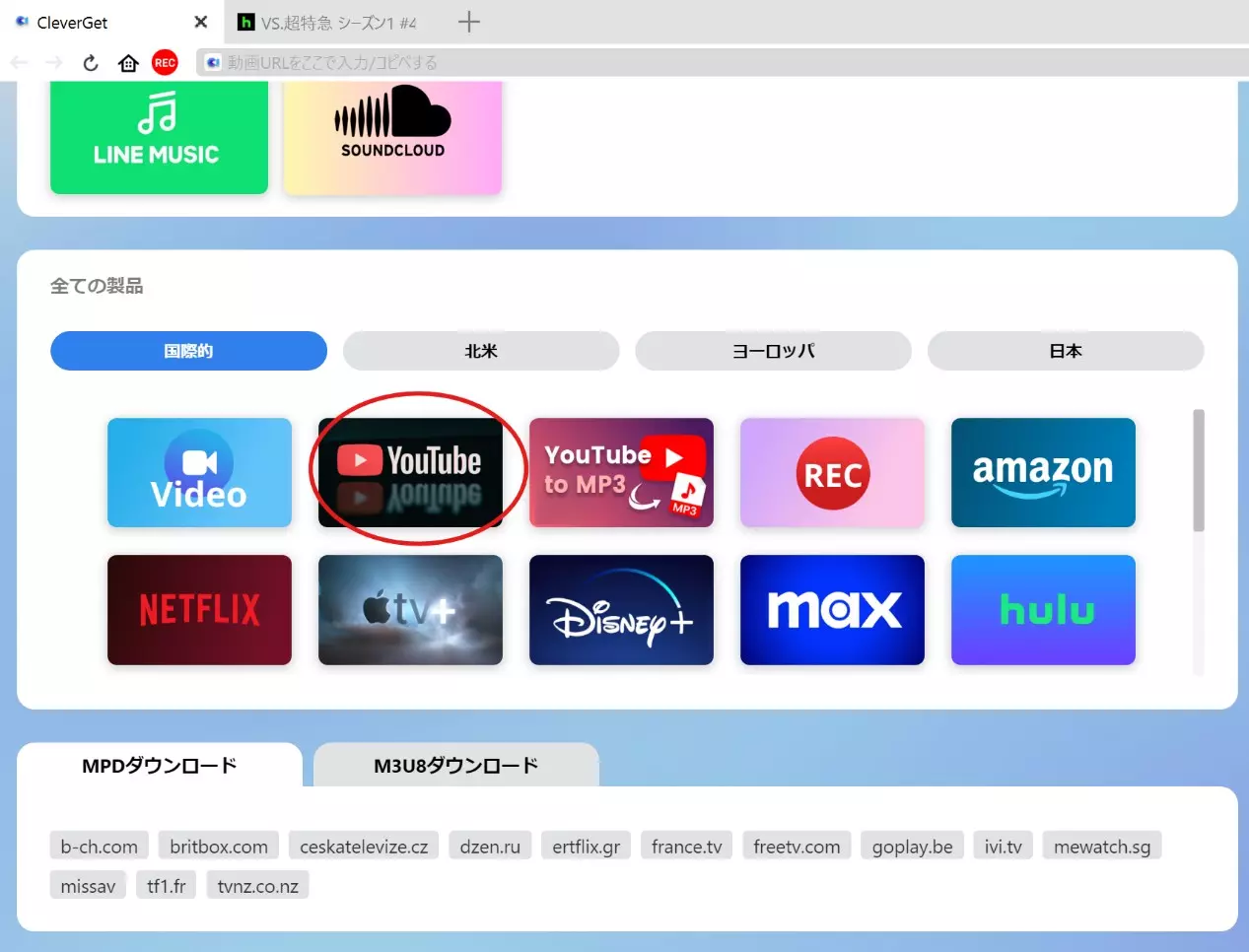Open the Amazon tile

1043,472
